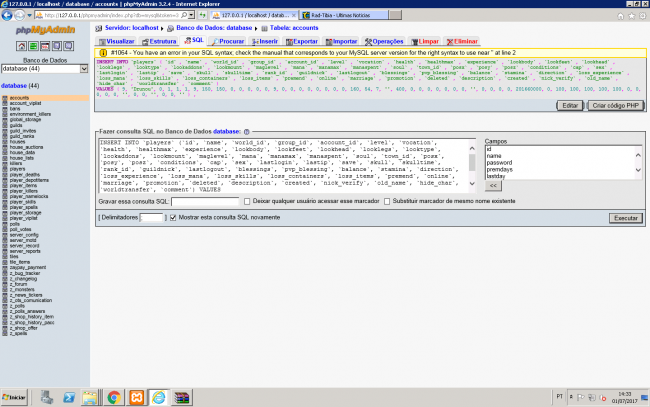Click the Campos list scrollbar

(x=638, y=162)
